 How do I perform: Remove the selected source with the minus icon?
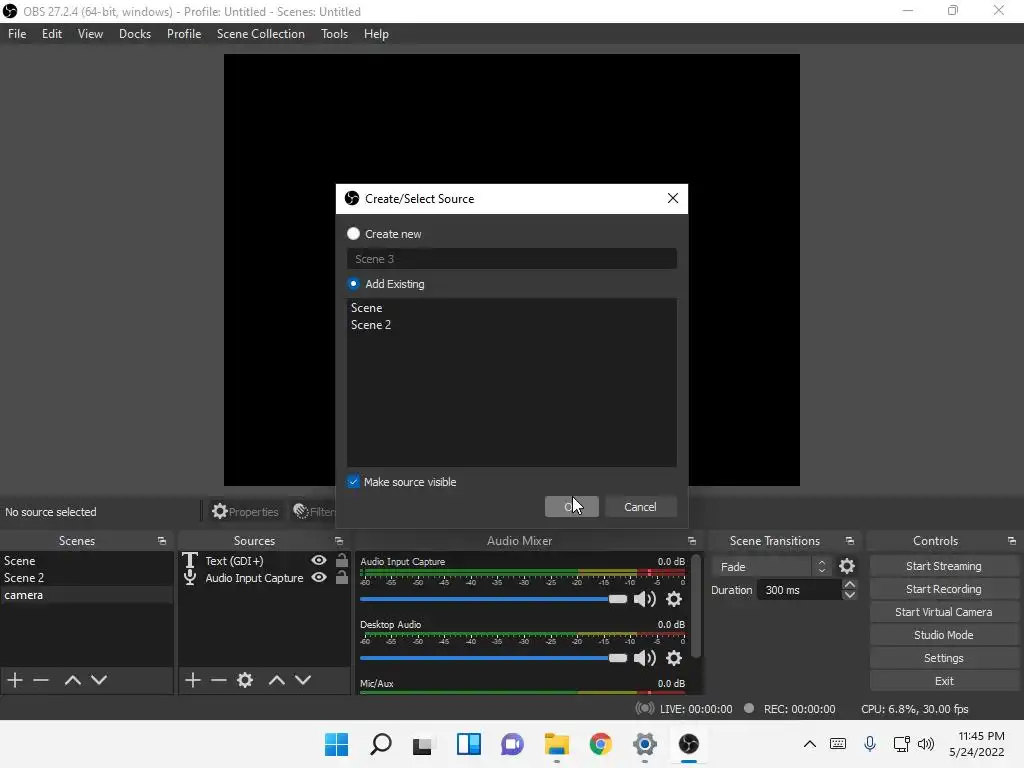219,680
